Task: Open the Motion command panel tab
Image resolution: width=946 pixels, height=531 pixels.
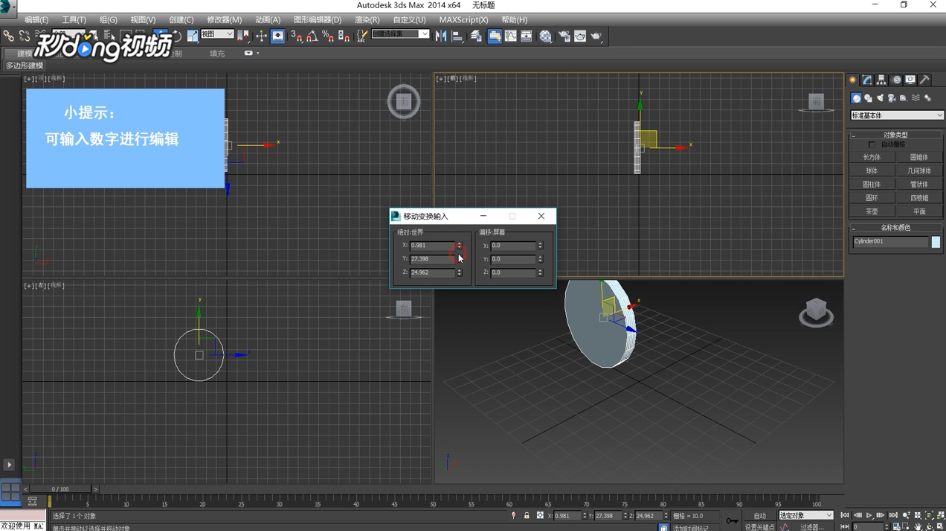Action: click(897, 80)
